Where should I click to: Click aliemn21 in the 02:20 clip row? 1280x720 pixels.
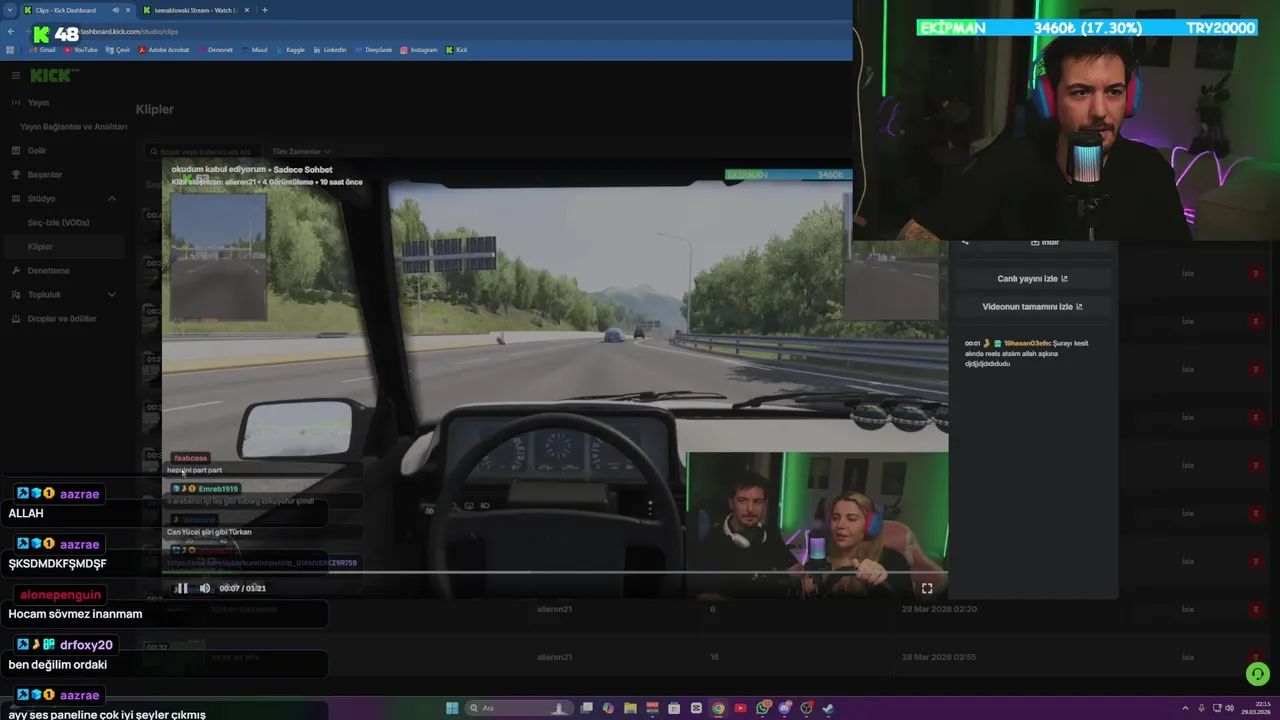click(x=554, y=609)
